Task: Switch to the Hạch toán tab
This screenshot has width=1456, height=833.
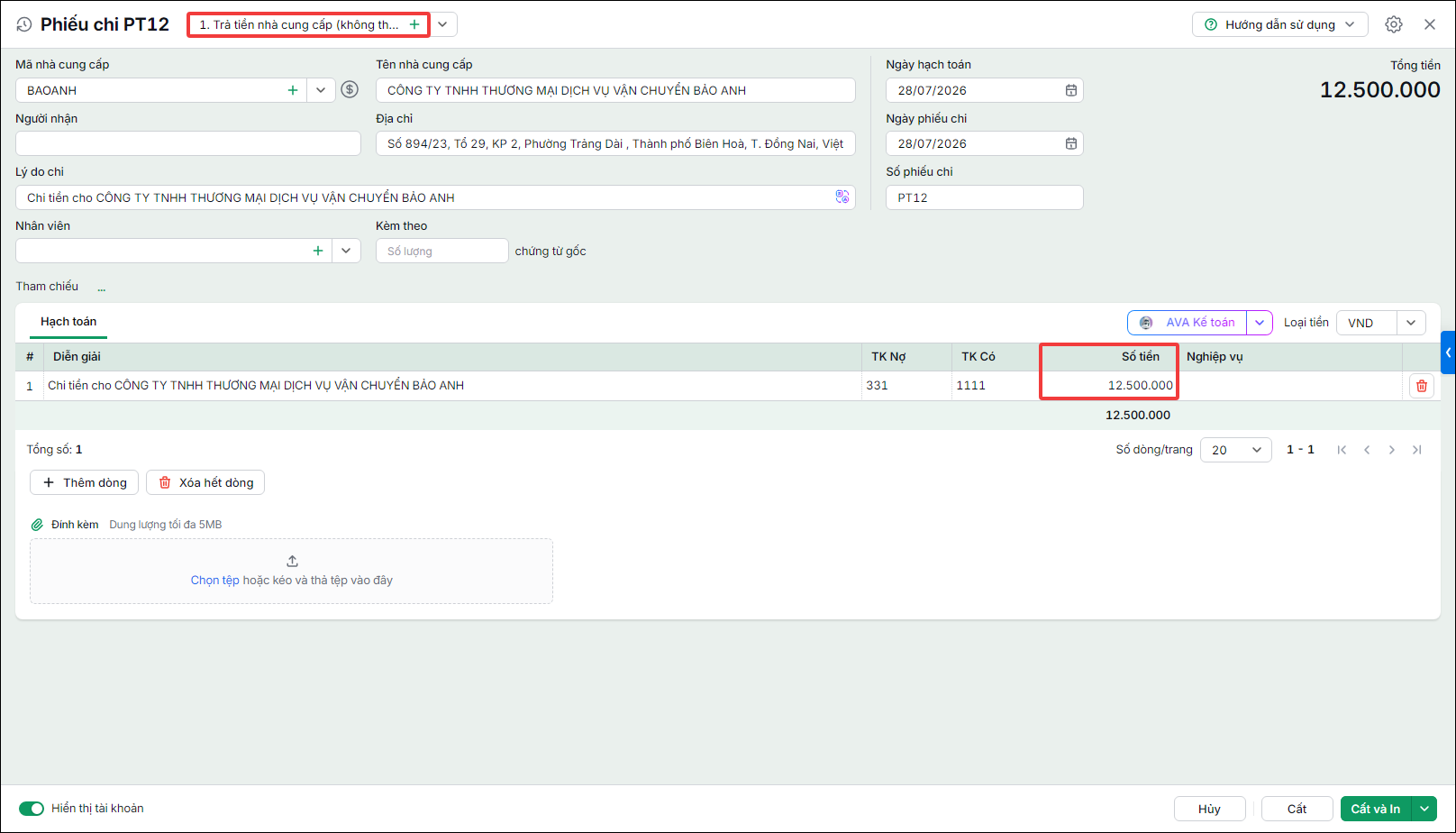Action: [68, 322]
